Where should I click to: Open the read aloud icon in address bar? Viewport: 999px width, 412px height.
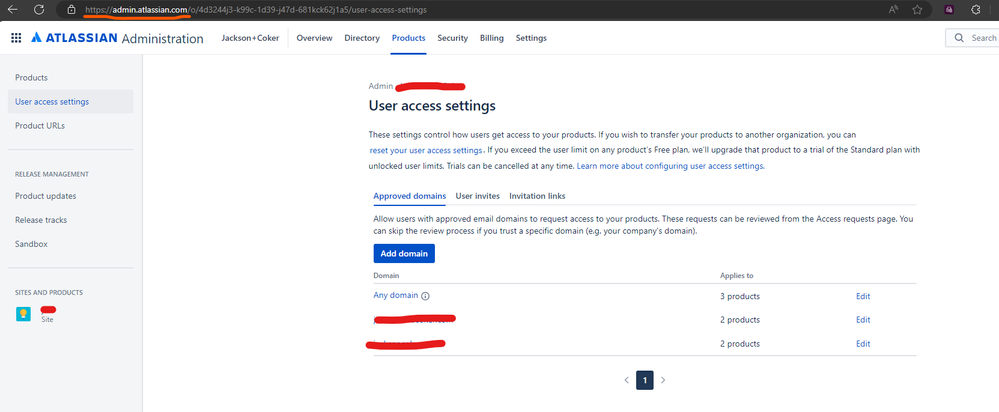[x=894, y=10]
